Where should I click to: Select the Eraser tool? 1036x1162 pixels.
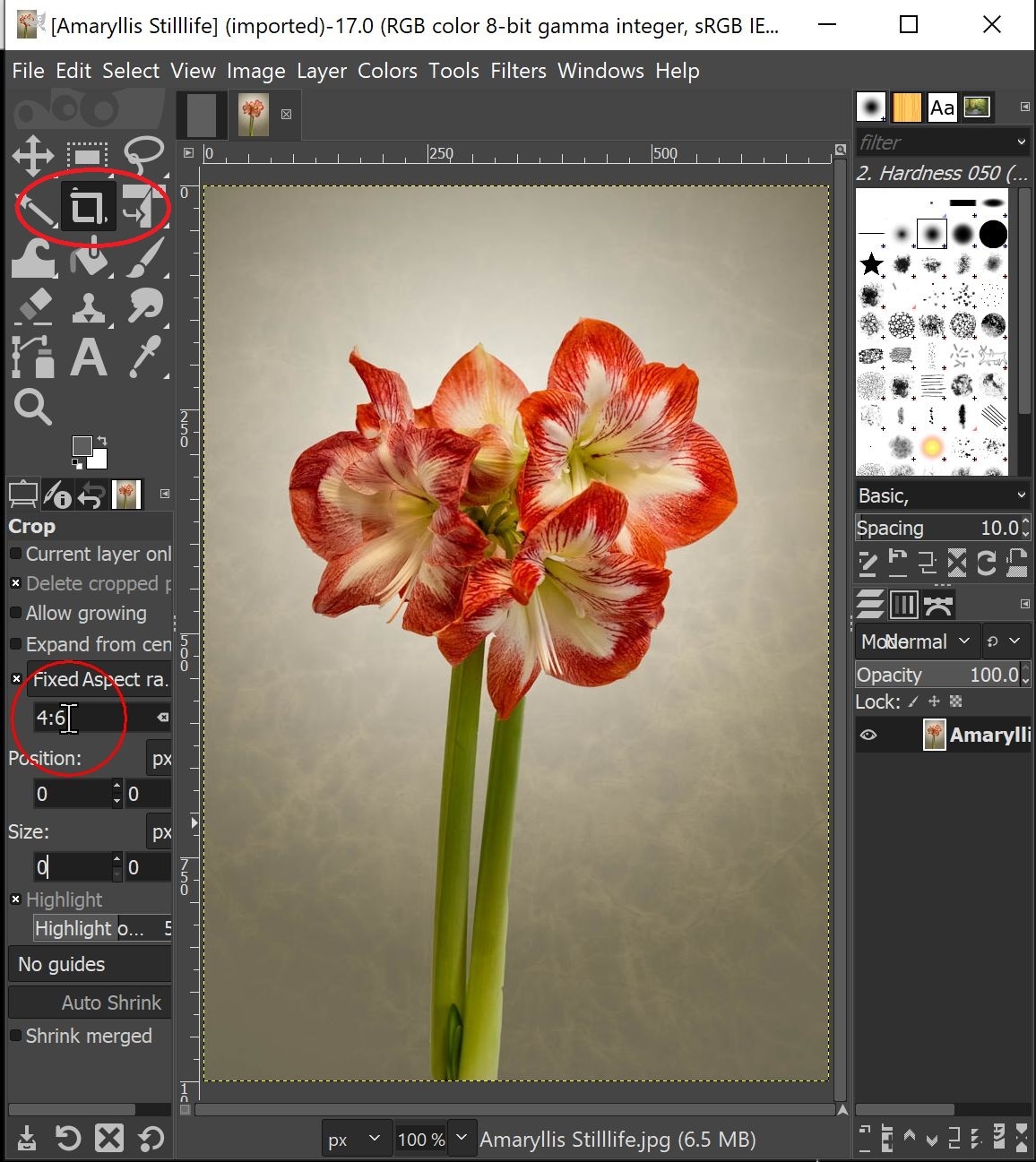click(x=34, y=307)
